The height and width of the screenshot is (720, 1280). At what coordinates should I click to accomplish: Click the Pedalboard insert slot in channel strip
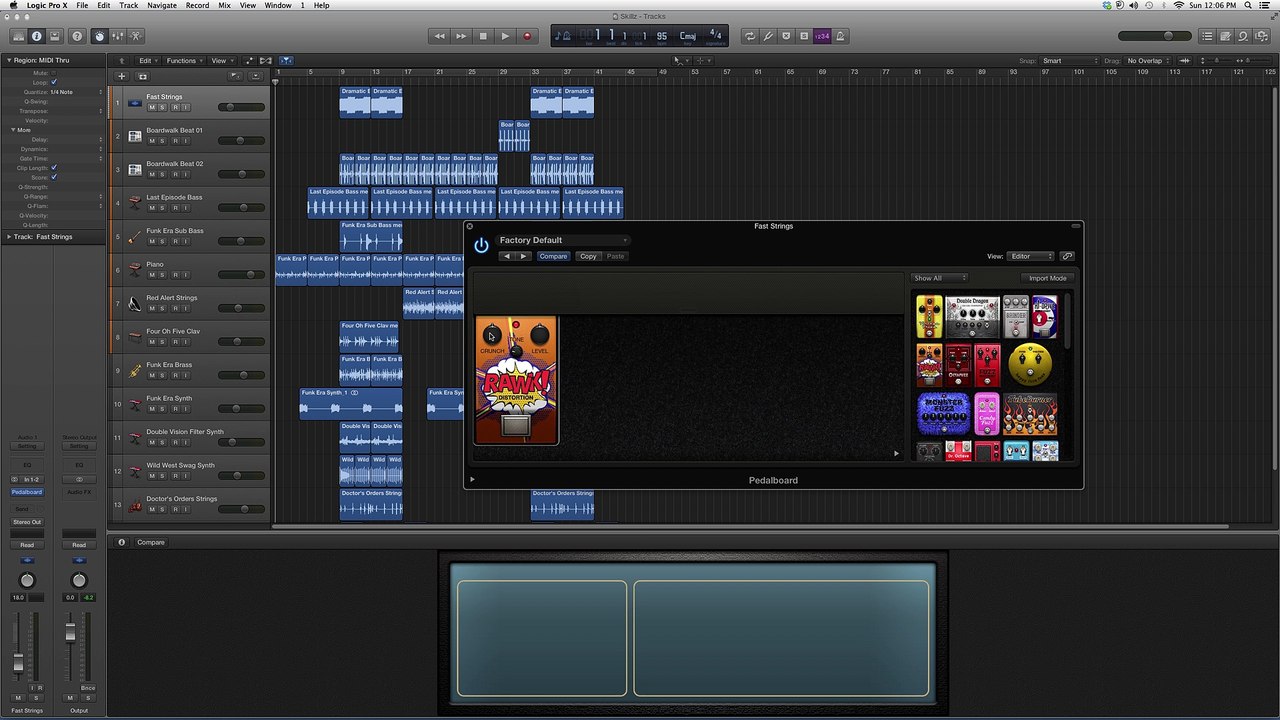click(27, 492)
